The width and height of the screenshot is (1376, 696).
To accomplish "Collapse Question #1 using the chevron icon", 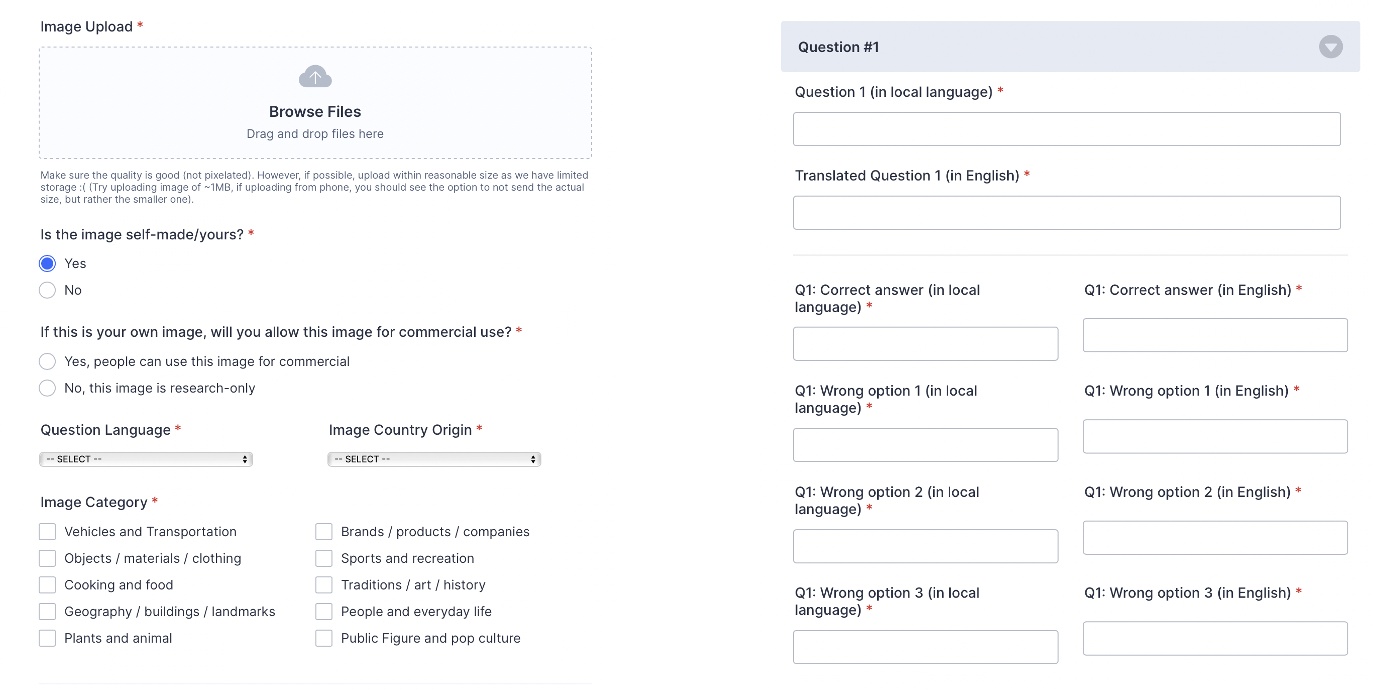I will [x=1330, y=46].
